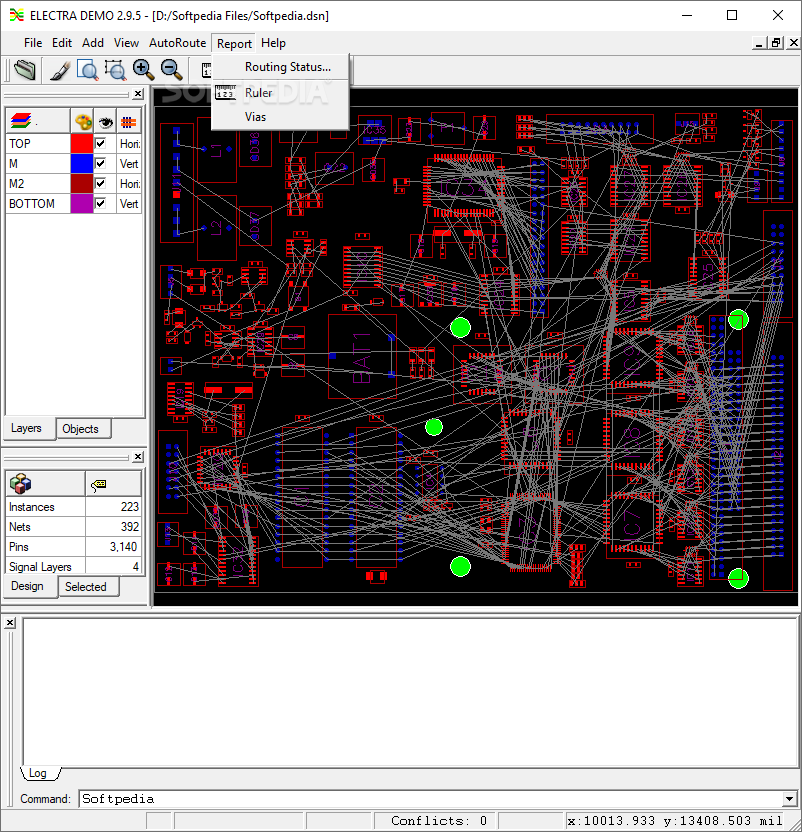
Task: Change the M2 layer dark red swatch
Action: 82,184
